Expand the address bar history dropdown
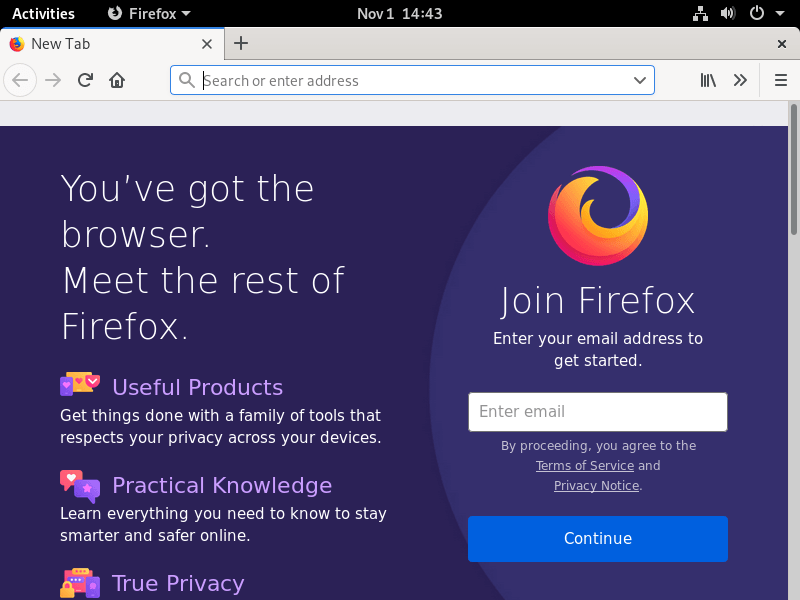800x600 pixels. [x=640, y=80]
